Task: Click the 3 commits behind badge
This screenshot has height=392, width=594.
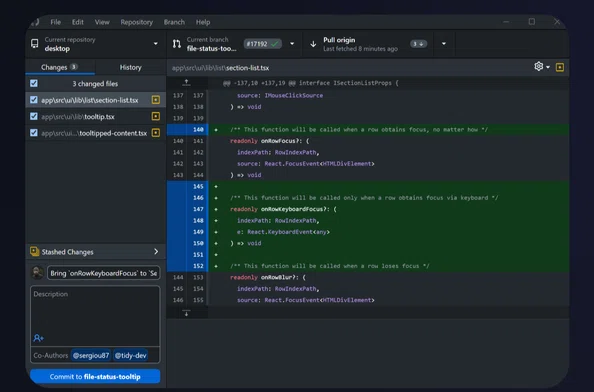Action: [x=418, y=44]
